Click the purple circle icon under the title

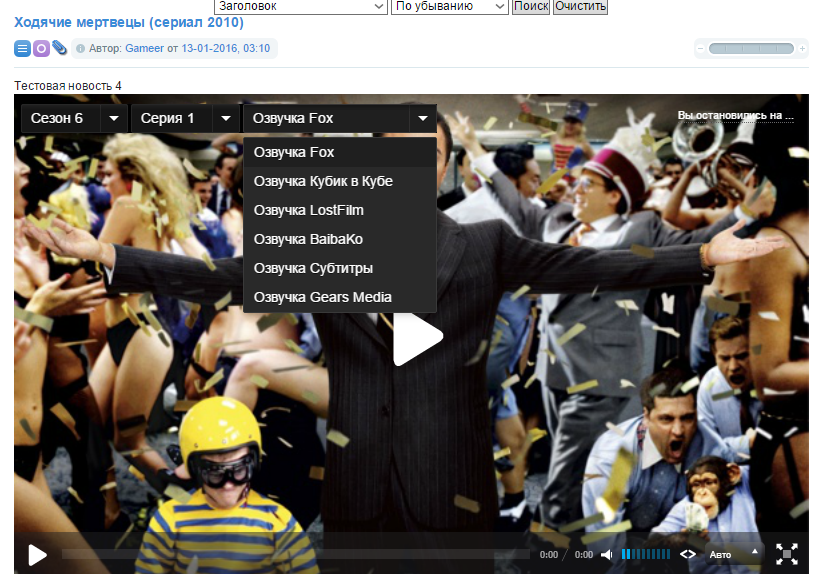click(41, 49)
